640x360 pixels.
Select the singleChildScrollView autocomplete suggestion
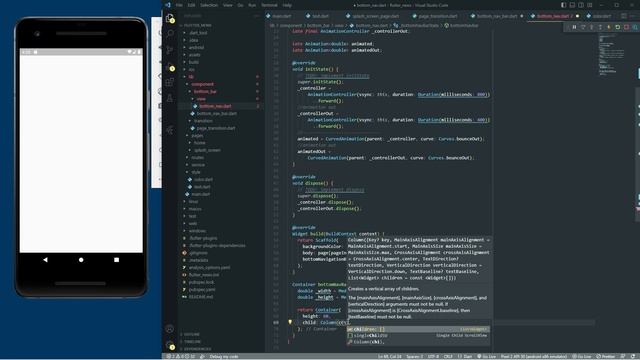coord(418,336)
